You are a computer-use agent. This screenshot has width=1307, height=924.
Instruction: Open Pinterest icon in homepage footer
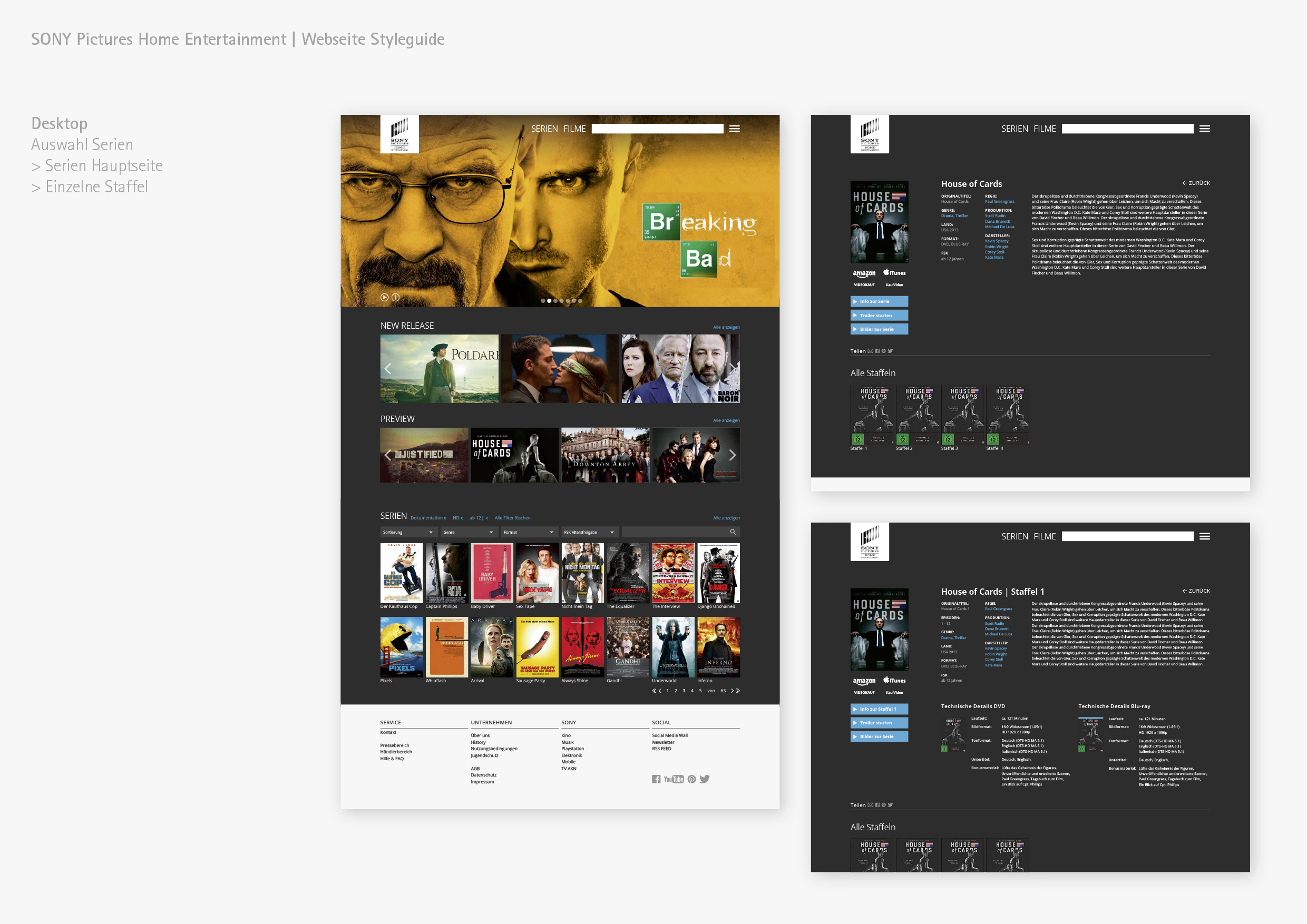691,779
